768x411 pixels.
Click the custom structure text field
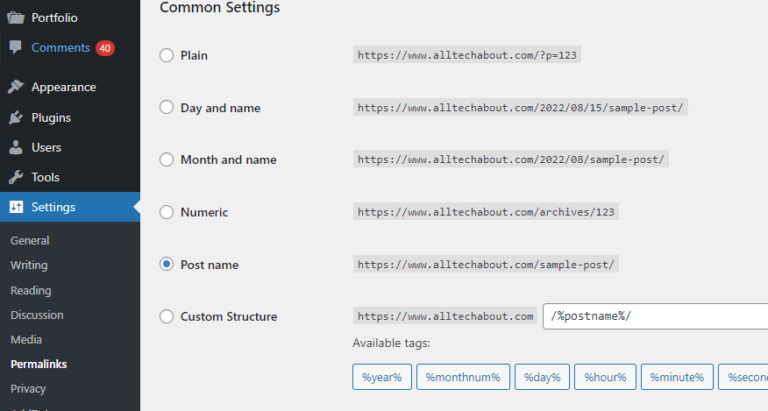[x=655, y=317]
